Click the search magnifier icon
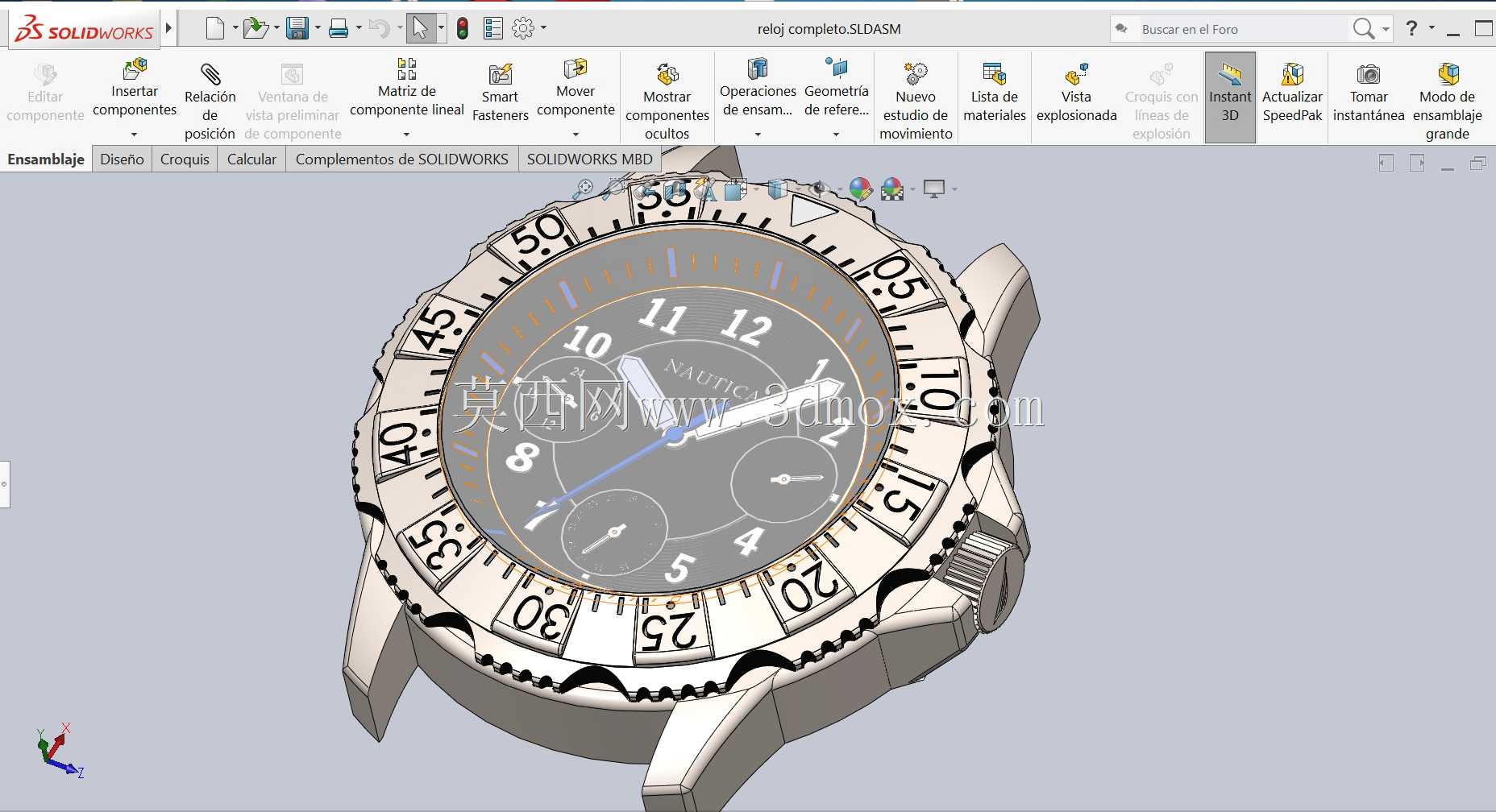The image size is (1496, 812). [x=1363, y=29]
